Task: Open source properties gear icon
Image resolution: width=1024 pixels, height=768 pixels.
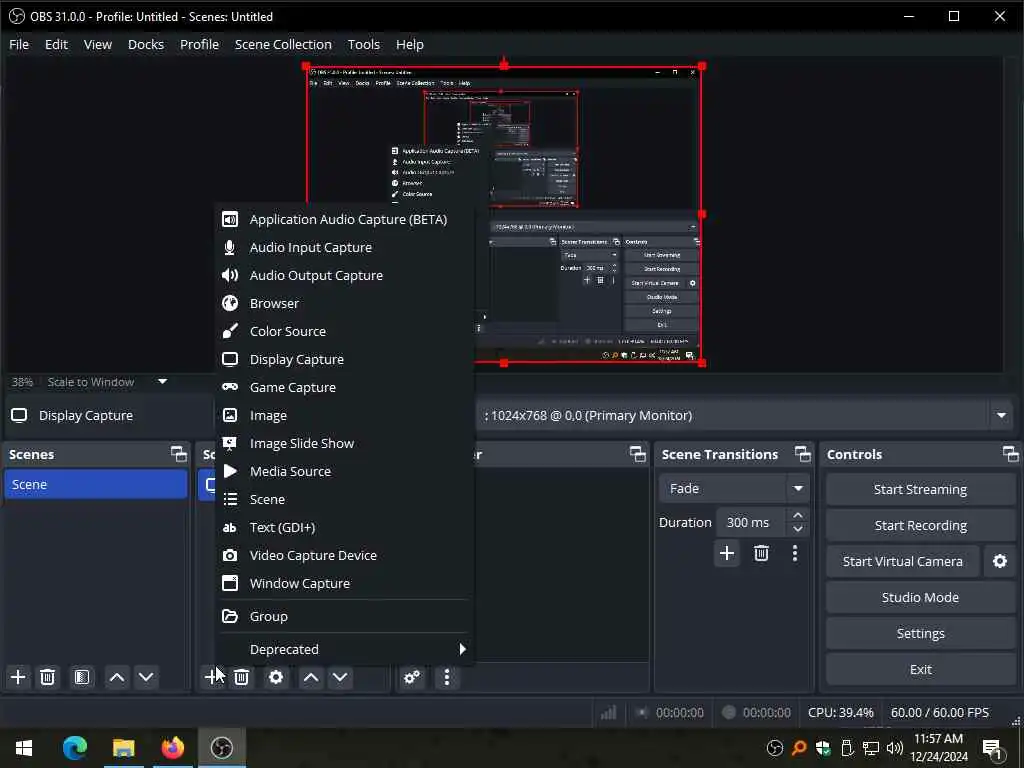Action: click(x=276, y=677)
